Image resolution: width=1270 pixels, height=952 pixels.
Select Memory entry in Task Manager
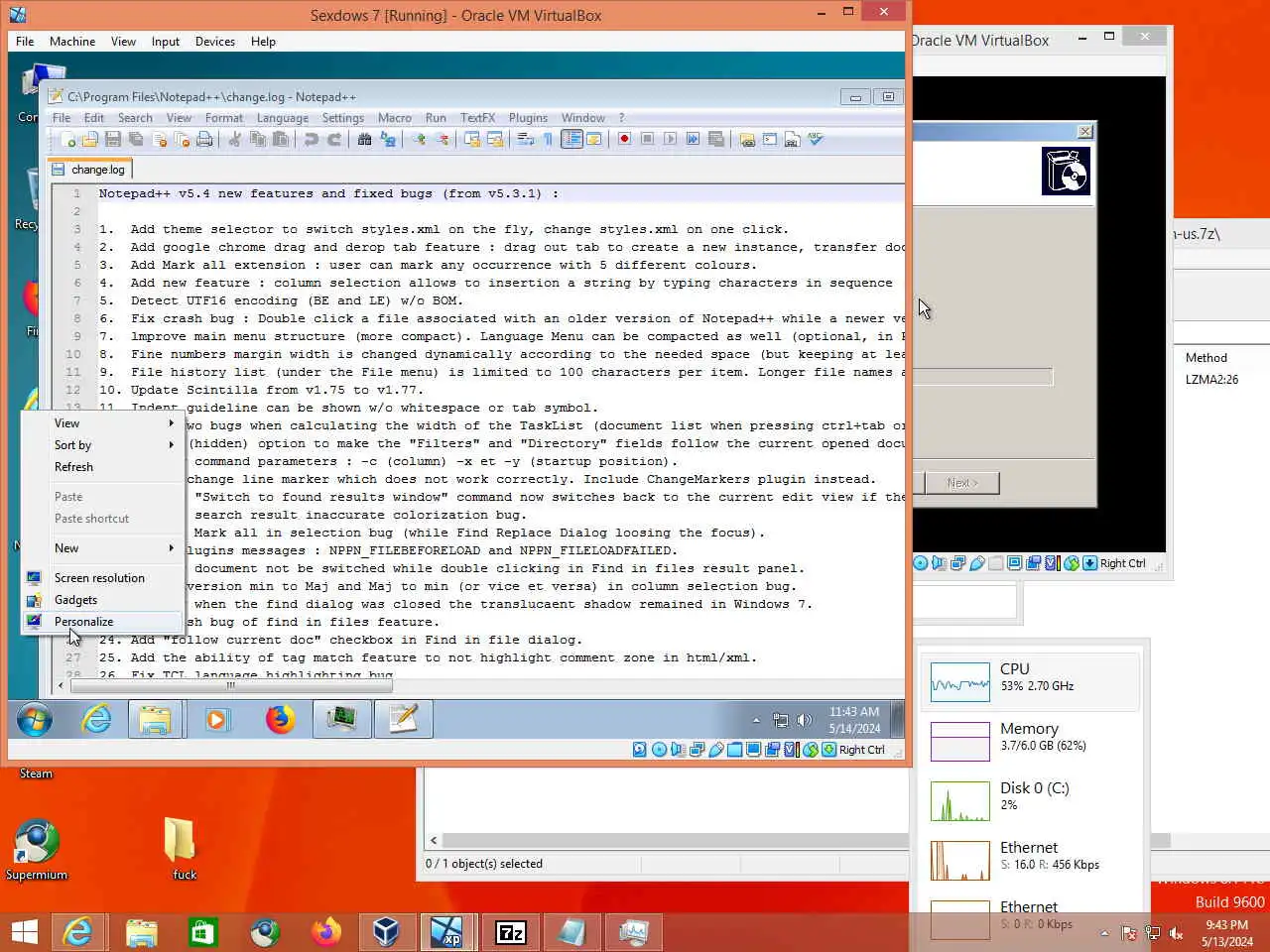pyautogui.click(x=1031, y=741)
